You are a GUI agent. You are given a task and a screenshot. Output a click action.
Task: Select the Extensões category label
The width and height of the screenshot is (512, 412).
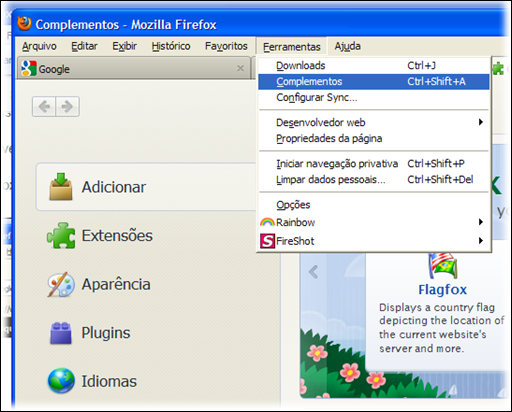pos(117,235)
